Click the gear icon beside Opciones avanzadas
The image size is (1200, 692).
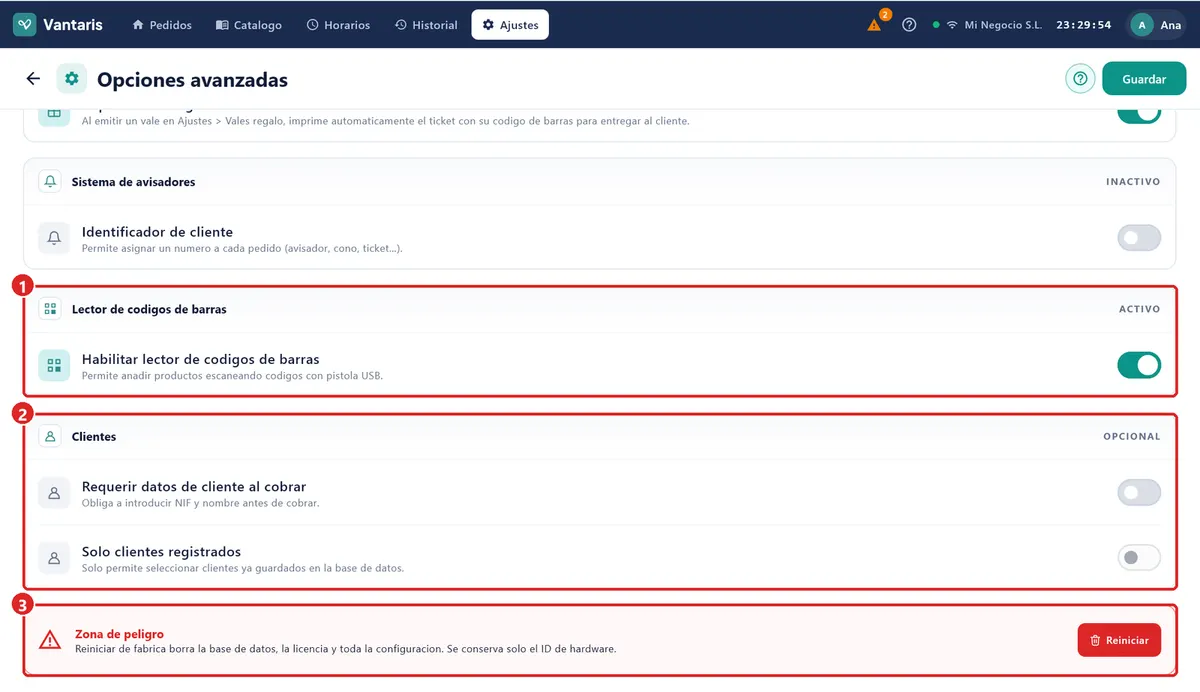coord(71,79)
